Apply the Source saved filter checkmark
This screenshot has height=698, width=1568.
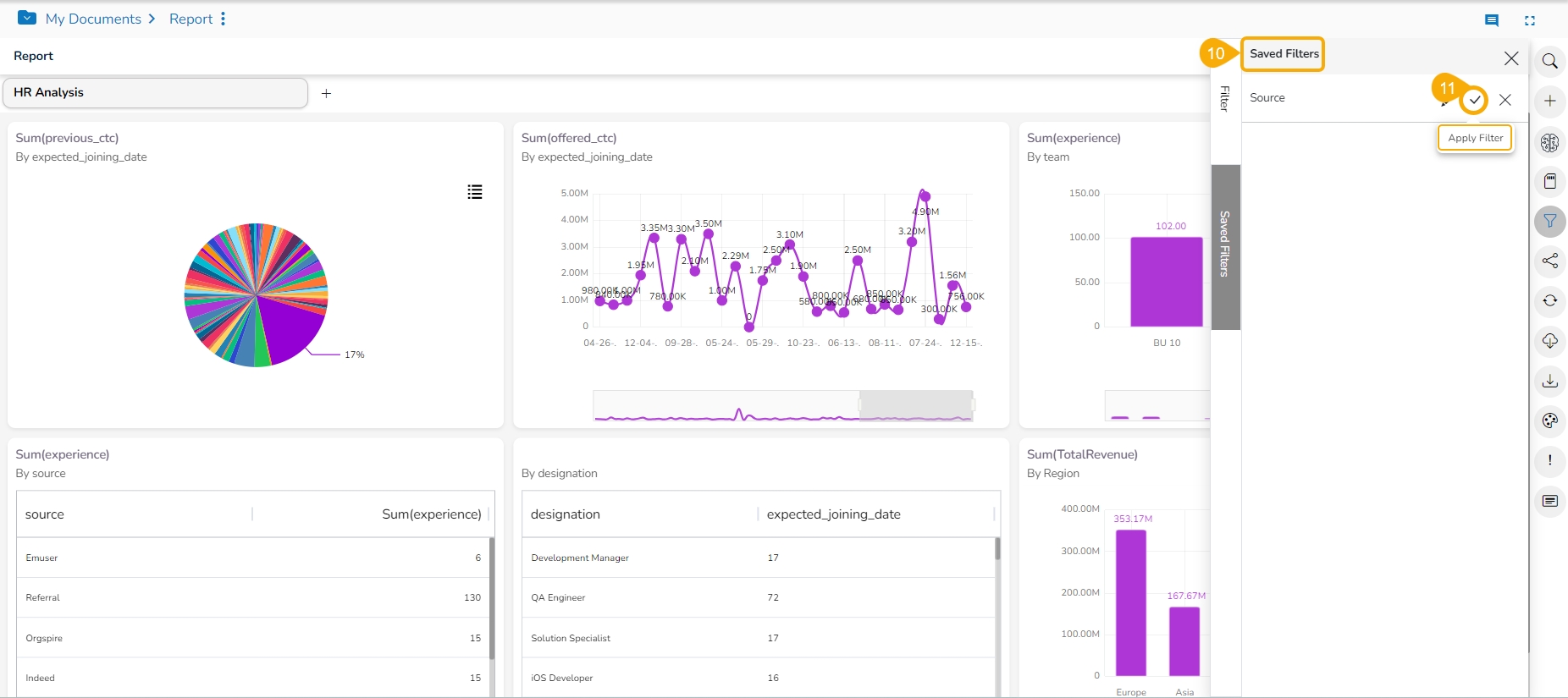(x=1474, y=100)
